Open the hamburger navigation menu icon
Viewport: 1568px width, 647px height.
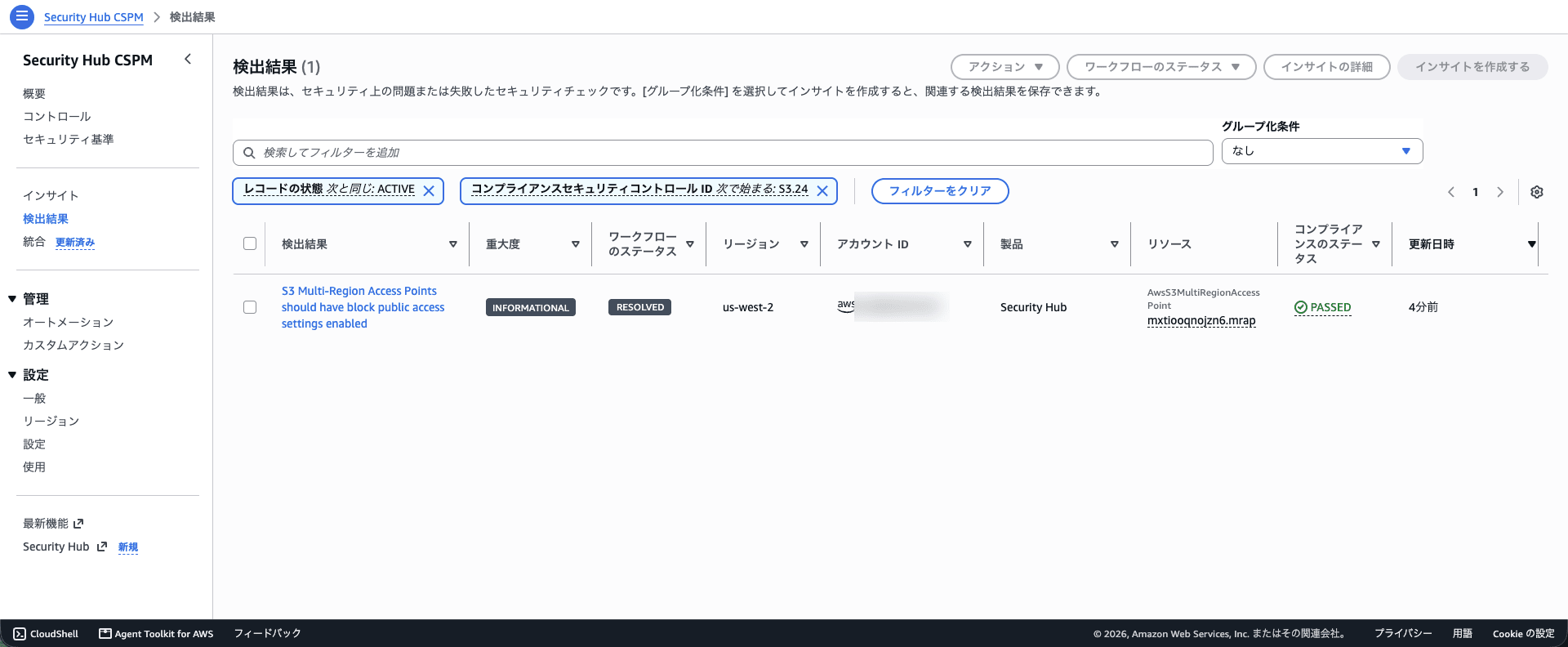click(x=22, y=16)
